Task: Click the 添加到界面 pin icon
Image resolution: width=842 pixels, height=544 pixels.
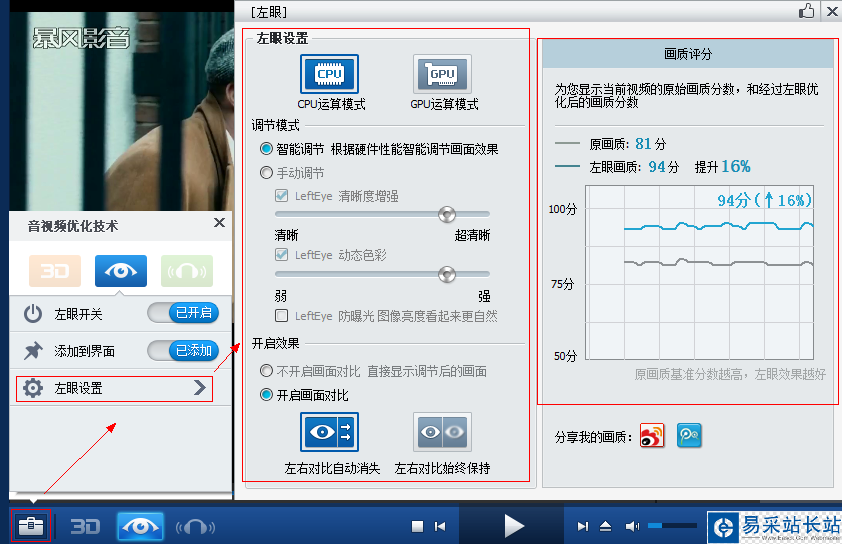Action: pos(33,351)
